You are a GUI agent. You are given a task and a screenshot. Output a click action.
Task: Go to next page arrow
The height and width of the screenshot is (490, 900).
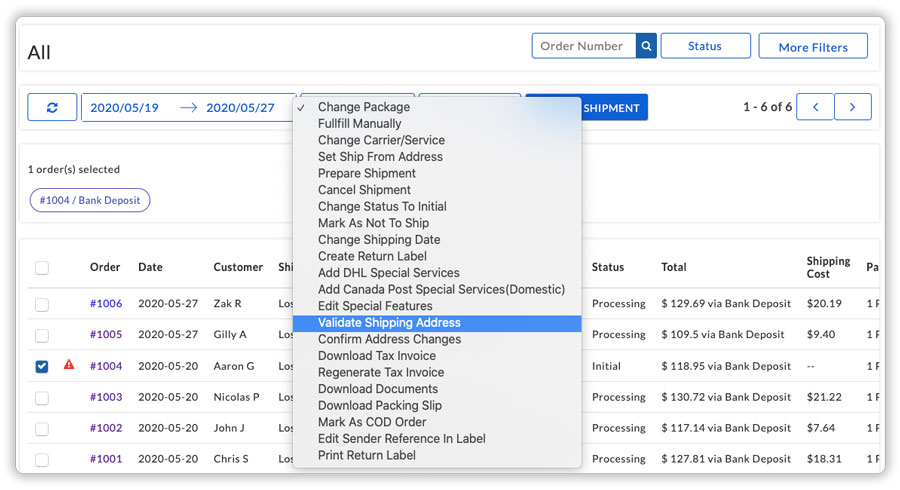click(x=852, y=107)
